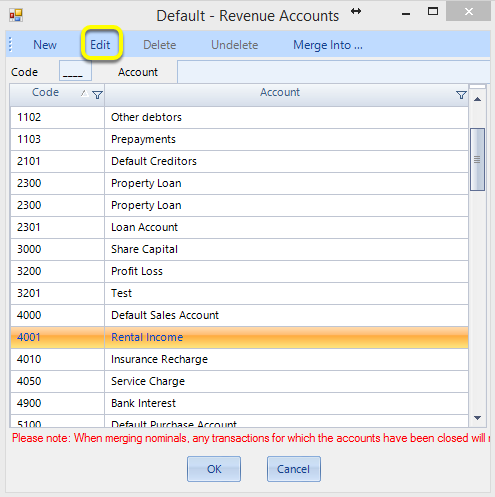495x497 pixels.
Task: Open the Account column filter icon
Action: [461, 95]
